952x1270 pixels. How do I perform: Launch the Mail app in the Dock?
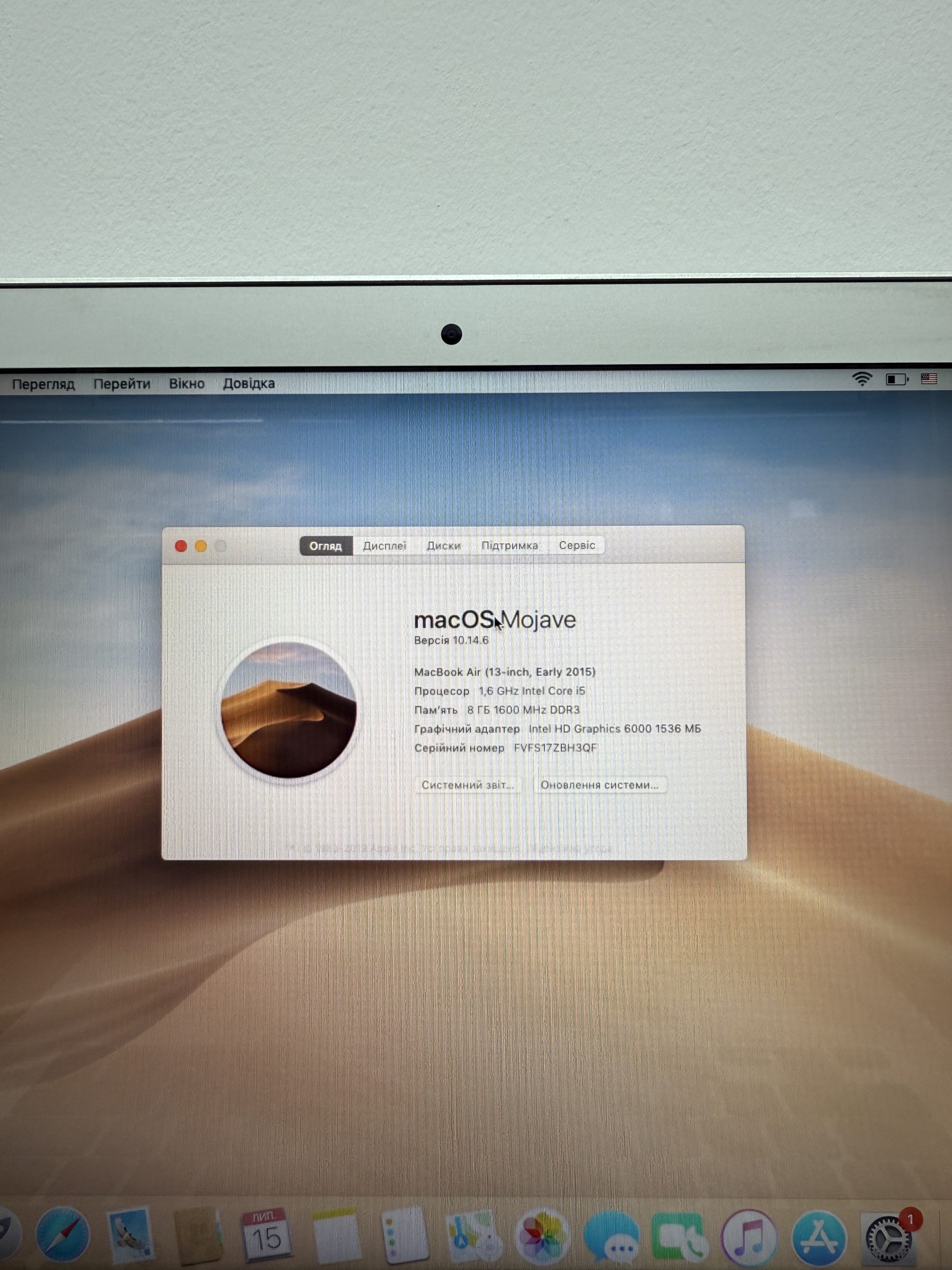click(x=131, y=1234)
